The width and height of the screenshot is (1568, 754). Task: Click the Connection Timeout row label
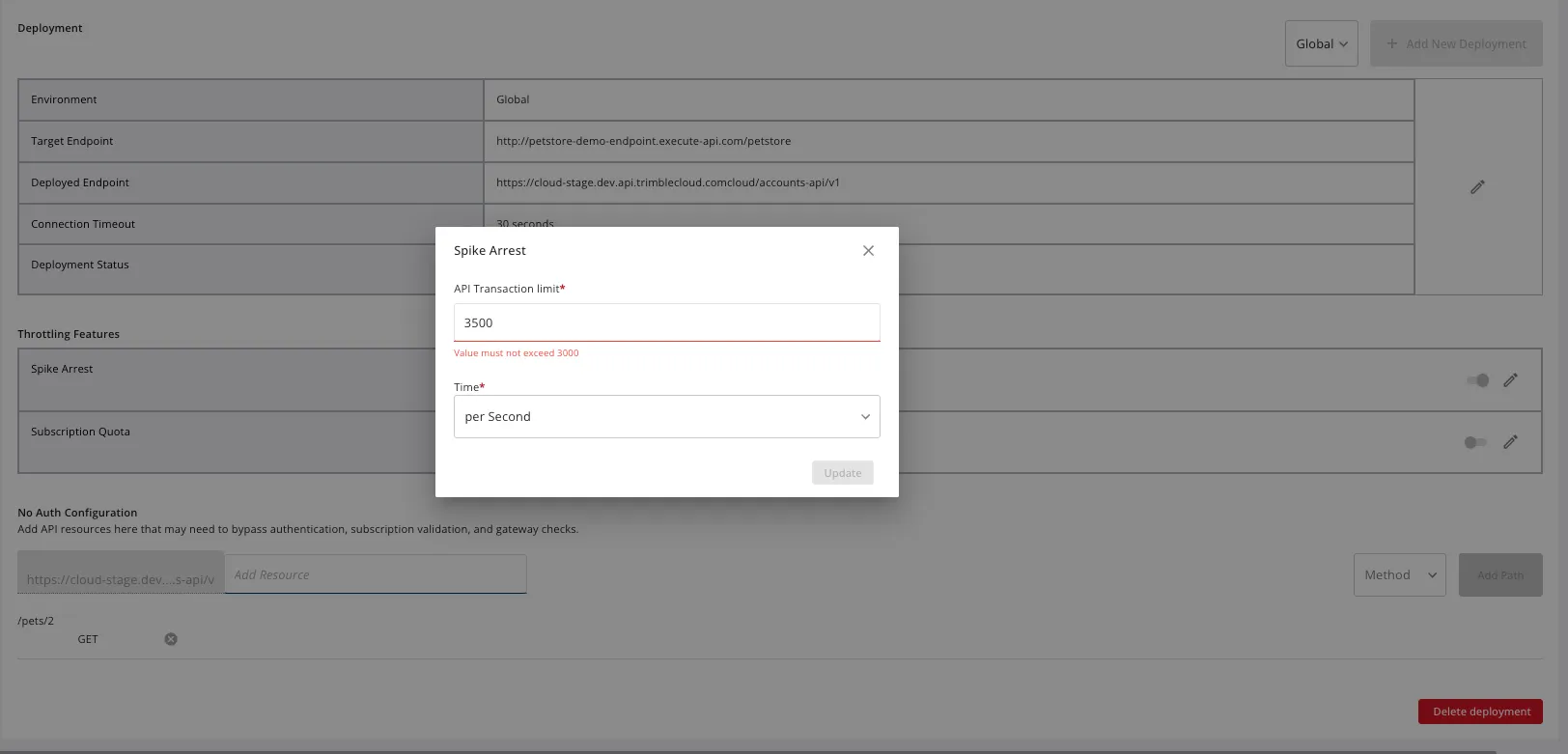(83, 224)
